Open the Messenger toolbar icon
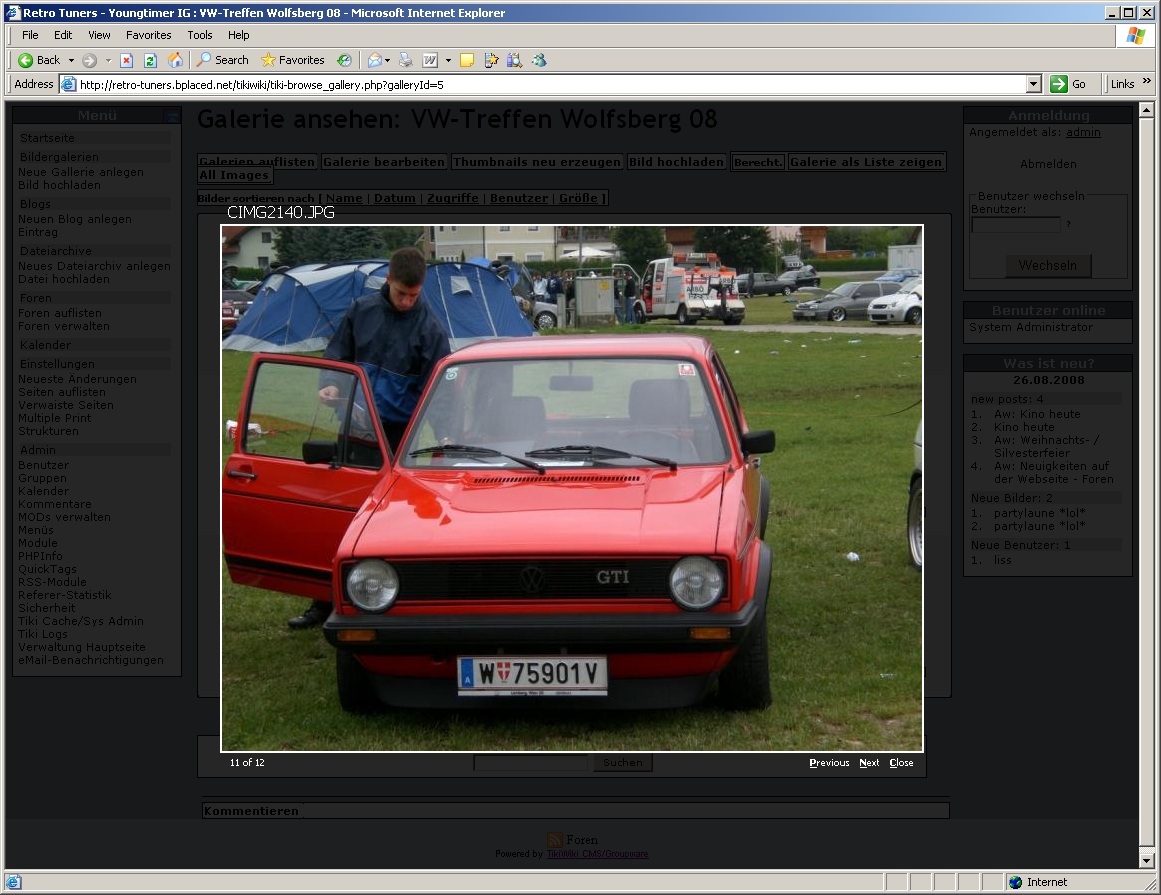This screenshot has height=895, width=1161. [x=539, y=61]
